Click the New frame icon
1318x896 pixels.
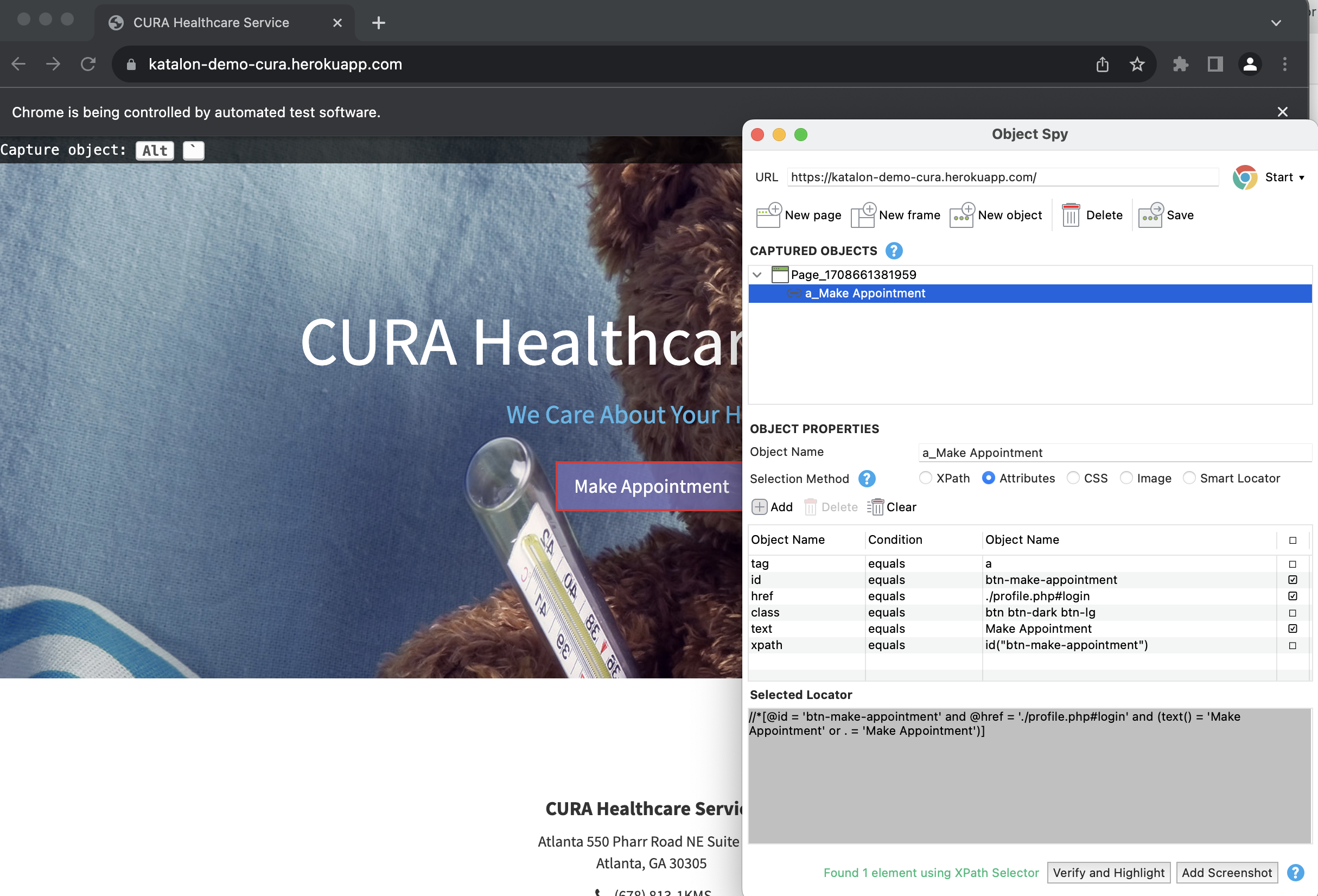(x=863, y=215)
